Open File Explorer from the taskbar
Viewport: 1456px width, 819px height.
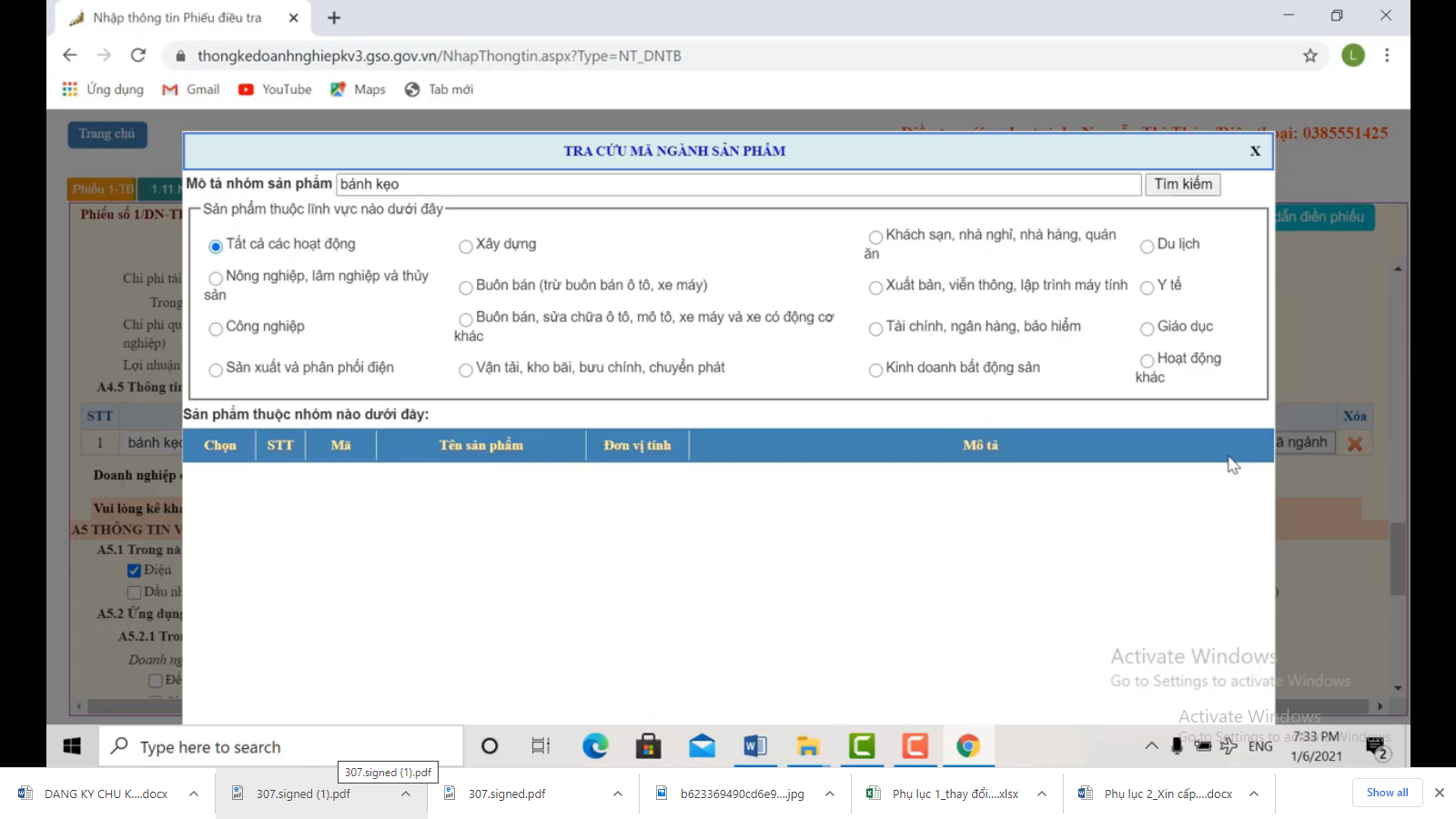(x=808, y=746)
